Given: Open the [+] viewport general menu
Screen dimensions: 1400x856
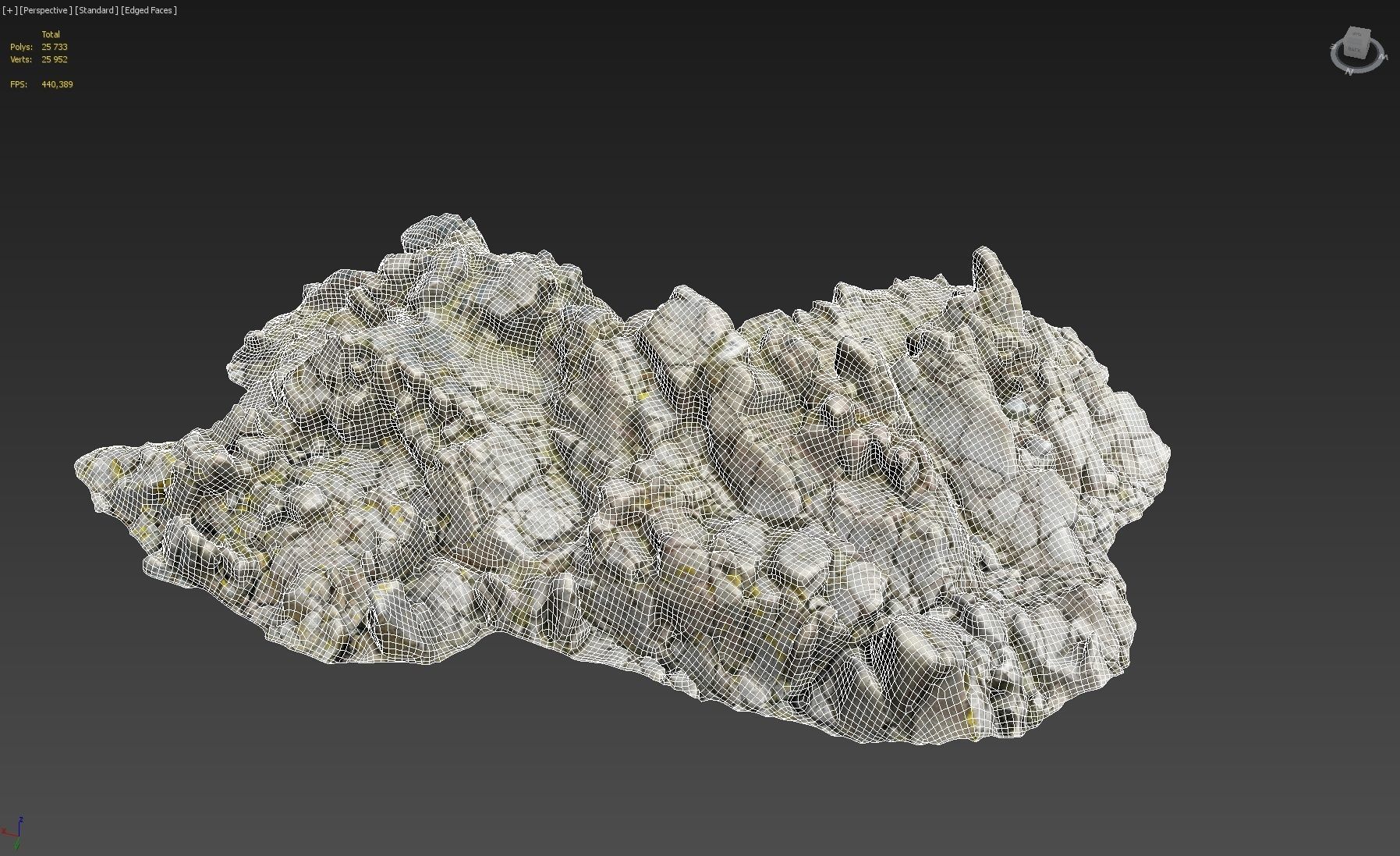Looking at the screenshot, I should pos(9,10).
